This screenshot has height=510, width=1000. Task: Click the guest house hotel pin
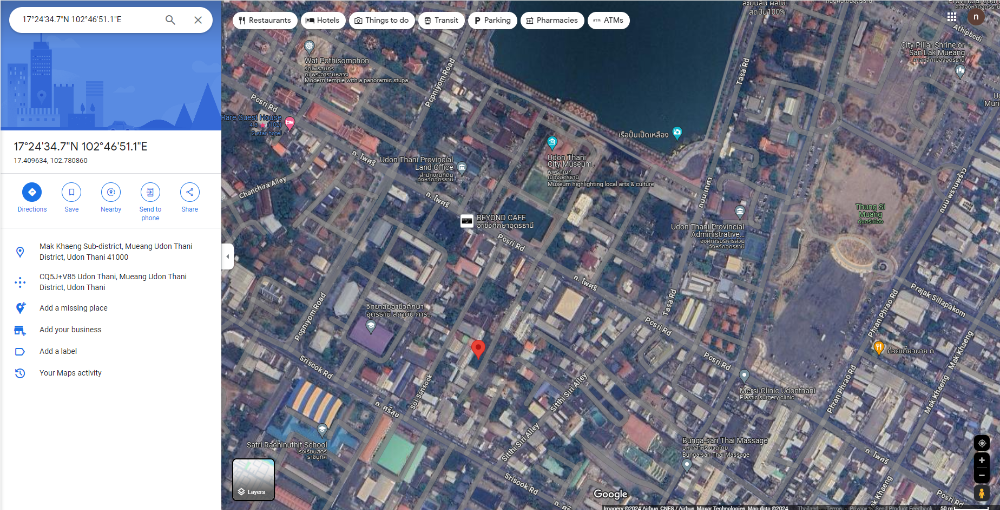click(290, 123)
